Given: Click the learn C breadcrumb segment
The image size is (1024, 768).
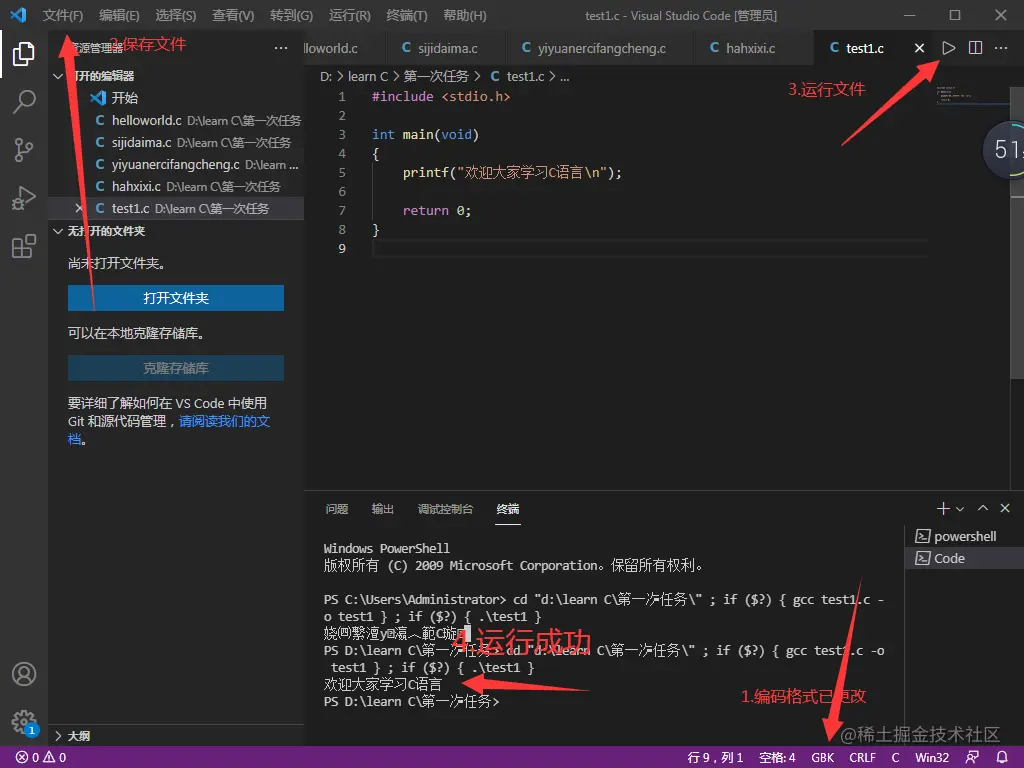Looking at the screenshot, I should [368, 76].
